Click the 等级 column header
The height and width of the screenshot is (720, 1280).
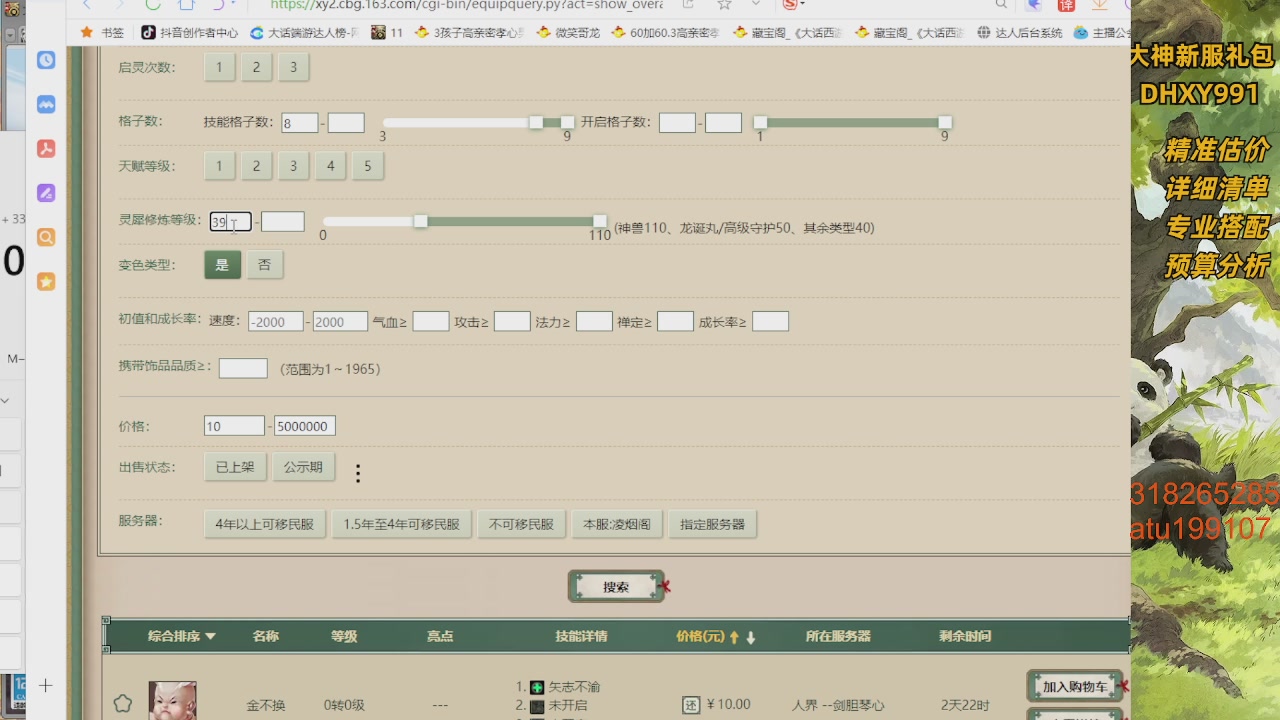tap(344, 636)
